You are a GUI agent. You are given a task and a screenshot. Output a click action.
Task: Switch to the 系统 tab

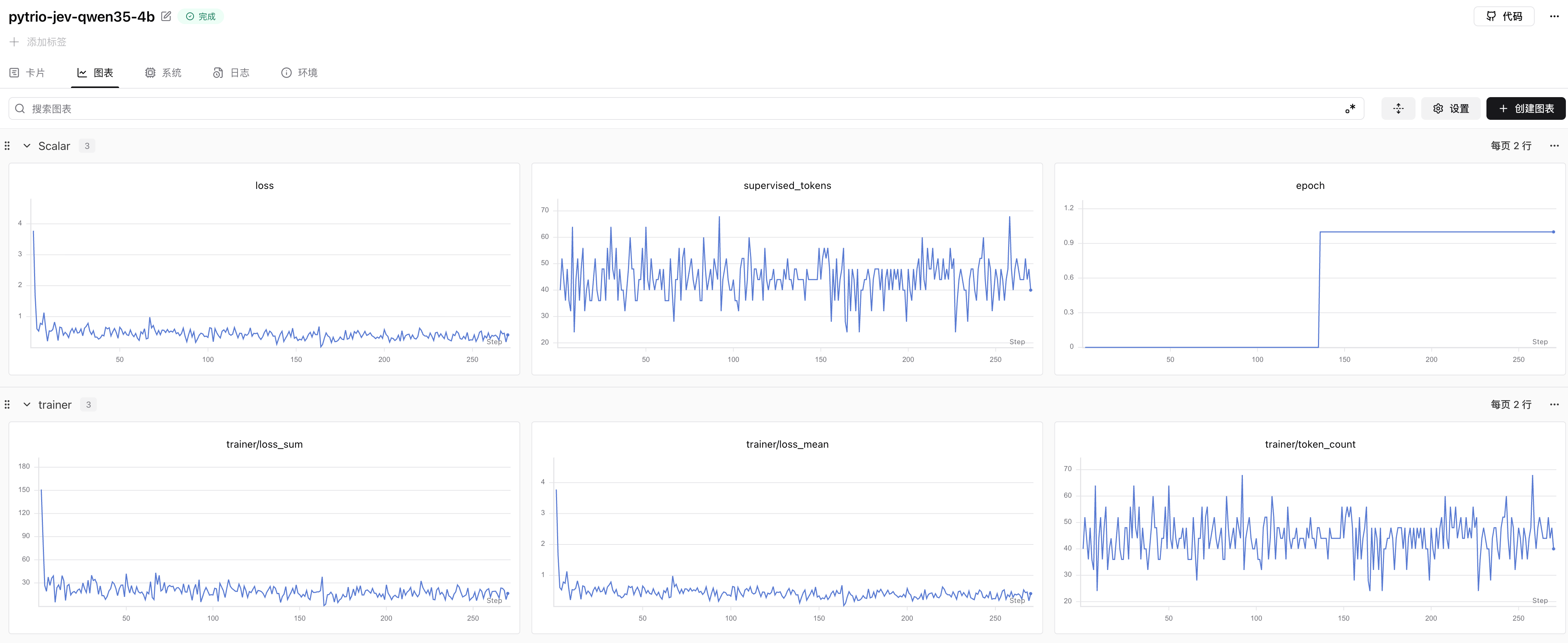click(163, 73)
